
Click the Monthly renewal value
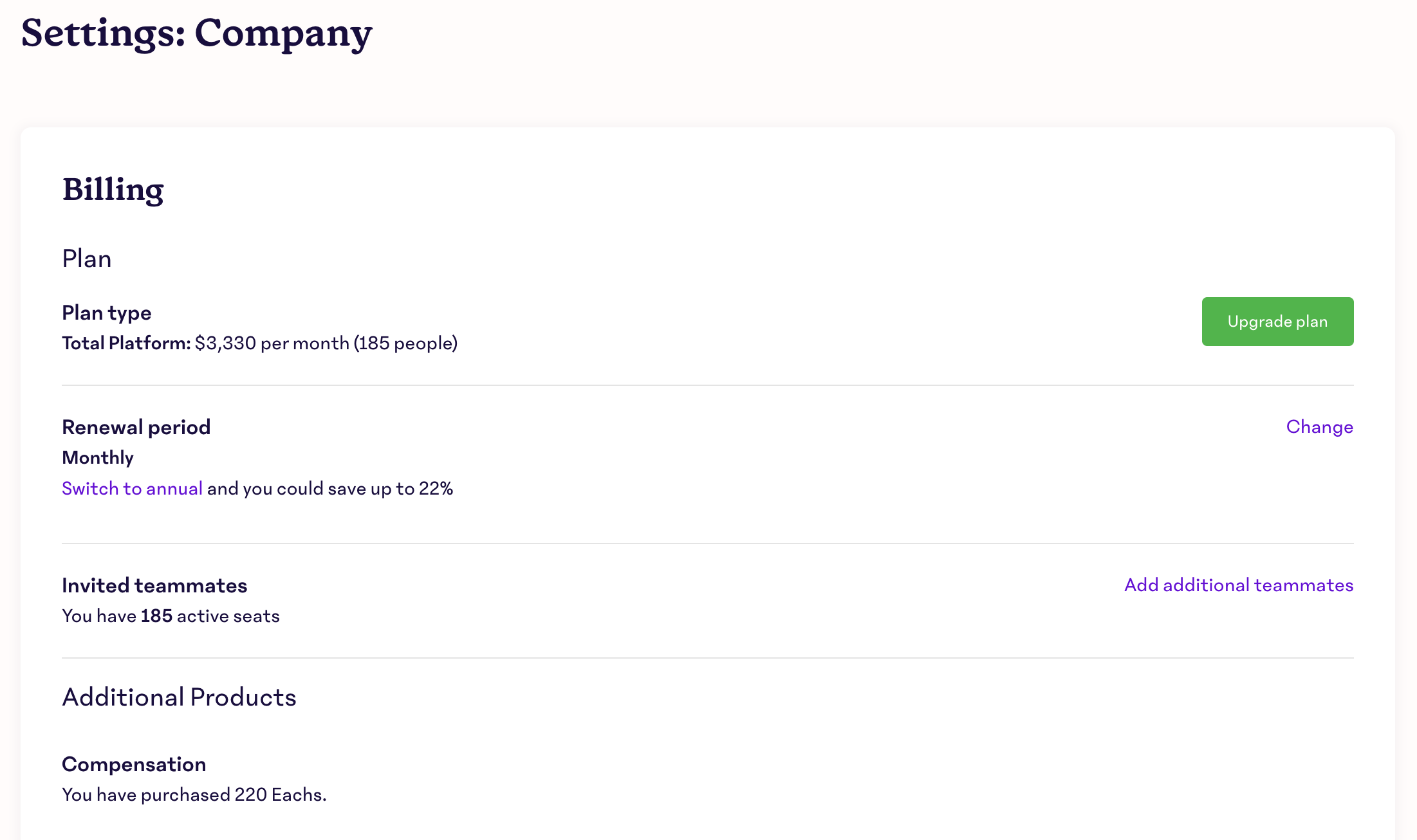97,458
